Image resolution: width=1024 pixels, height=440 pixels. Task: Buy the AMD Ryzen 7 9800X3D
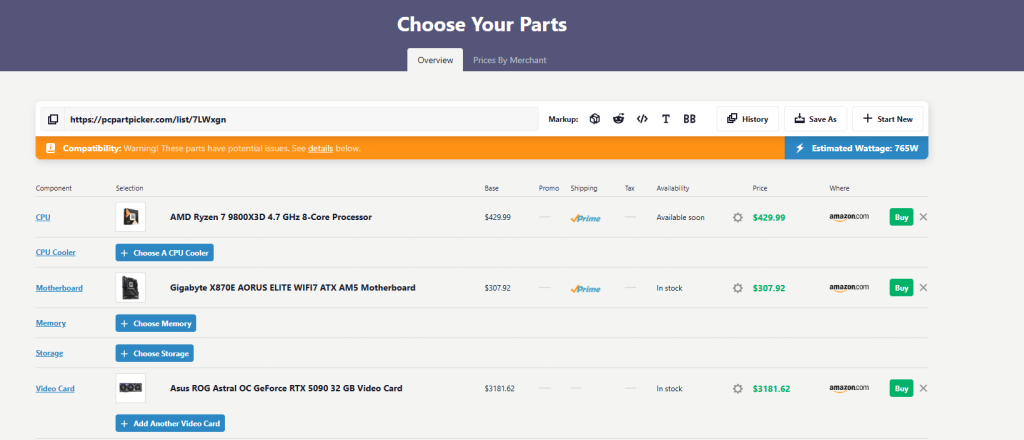[901, 217]
